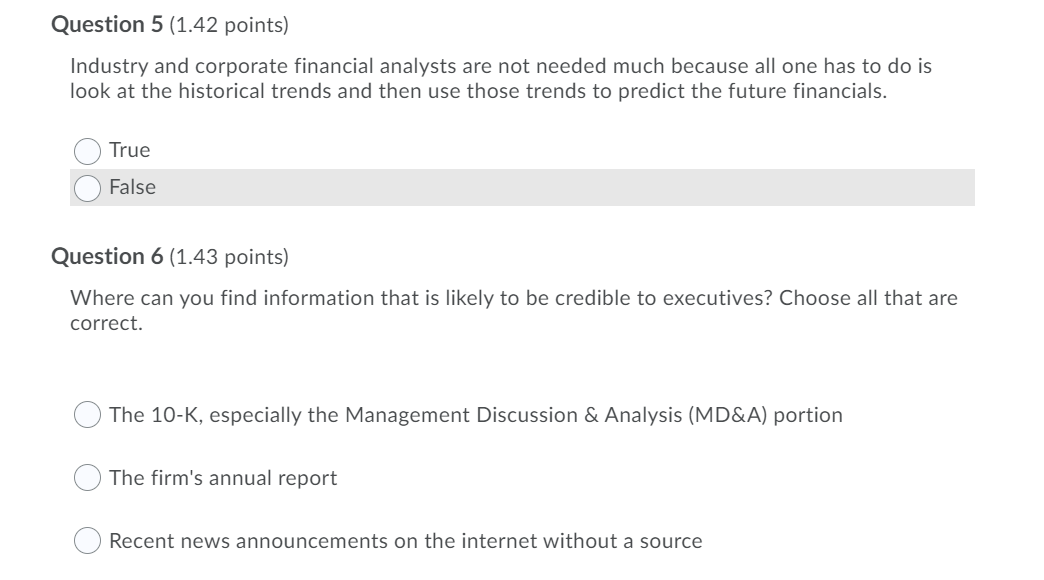Screen dimensions: 1044x580
Task: Click the radio beside the annual report choice
Action: (87, 477)
